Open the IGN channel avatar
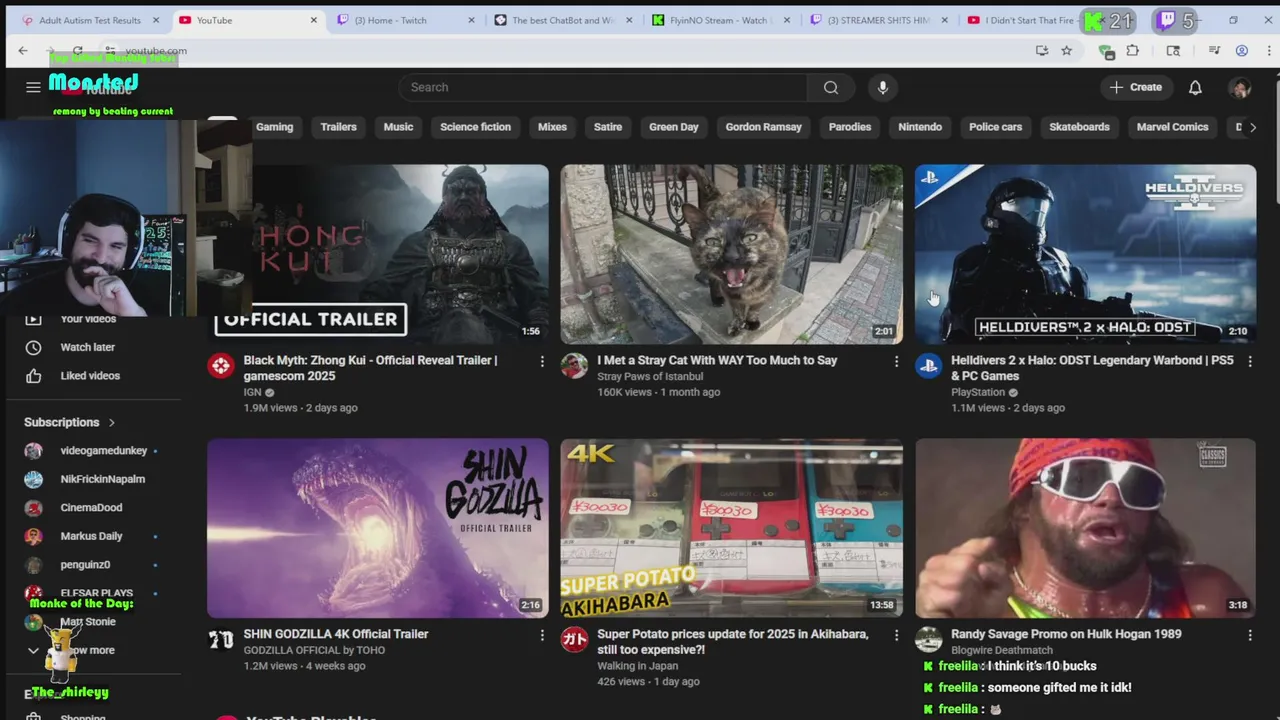Screen dimensions: 1280x720 point(221,366)
